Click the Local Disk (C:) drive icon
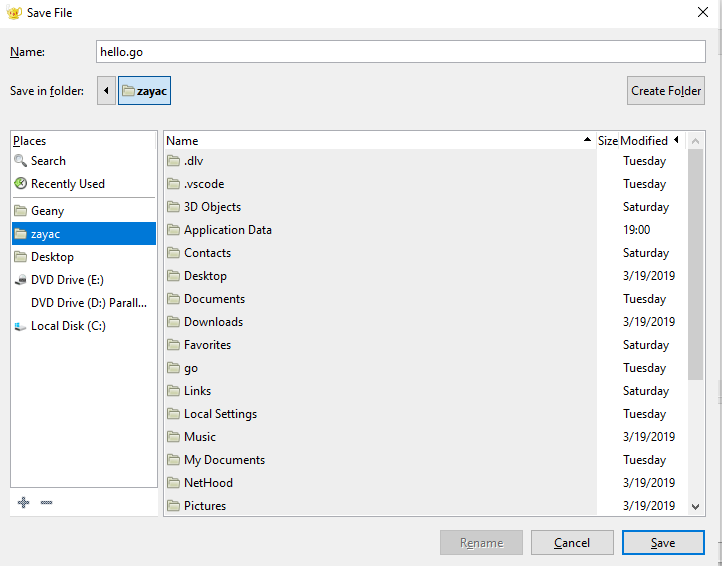 point(20,326)
